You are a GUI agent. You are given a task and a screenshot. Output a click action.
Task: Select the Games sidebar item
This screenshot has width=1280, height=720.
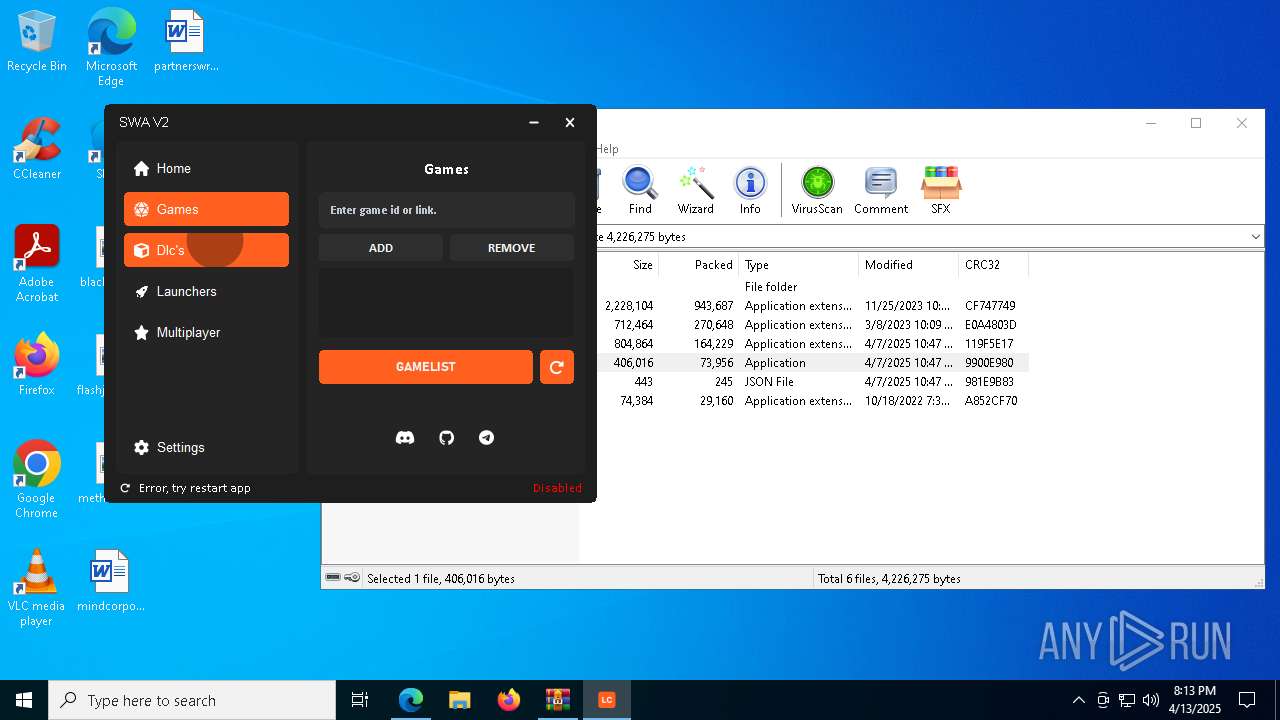click(206, 209)
